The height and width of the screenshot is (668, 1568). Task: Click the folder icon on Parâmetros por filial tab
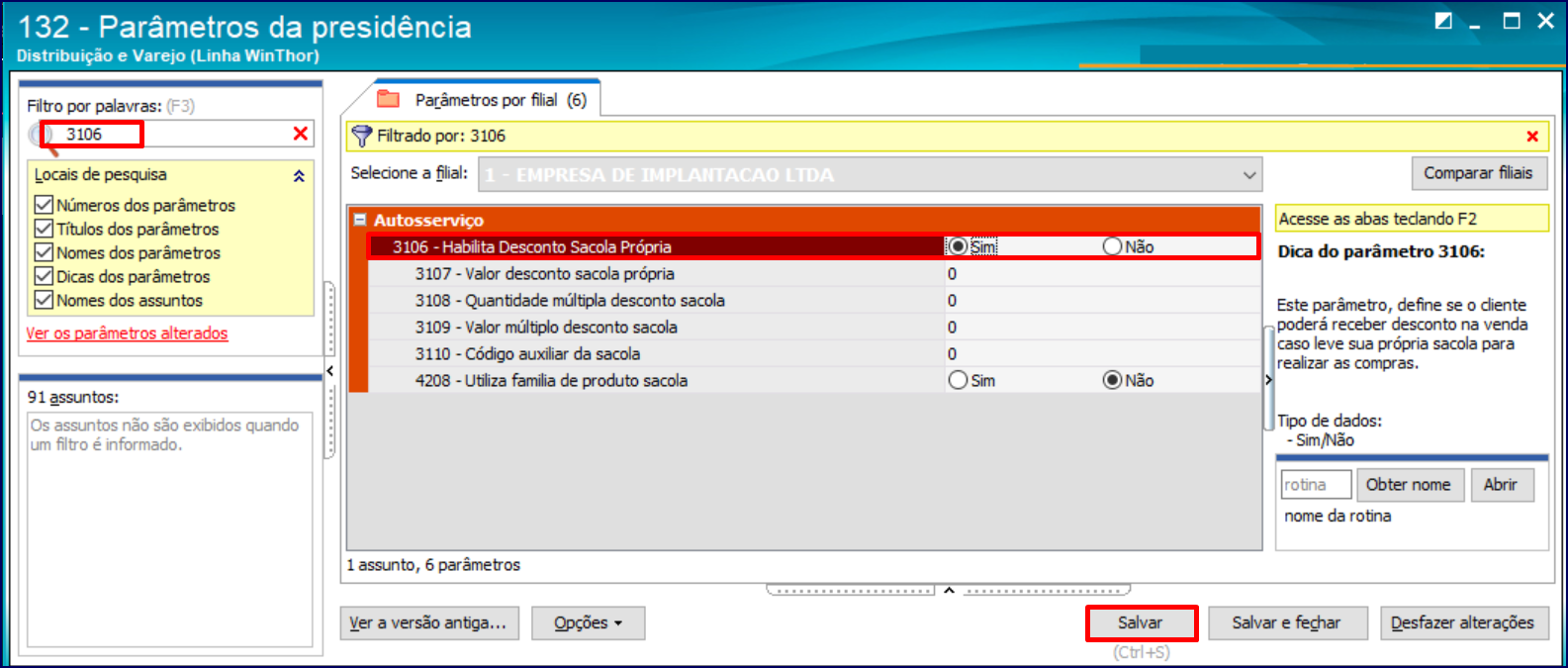[x=389, y=99]
